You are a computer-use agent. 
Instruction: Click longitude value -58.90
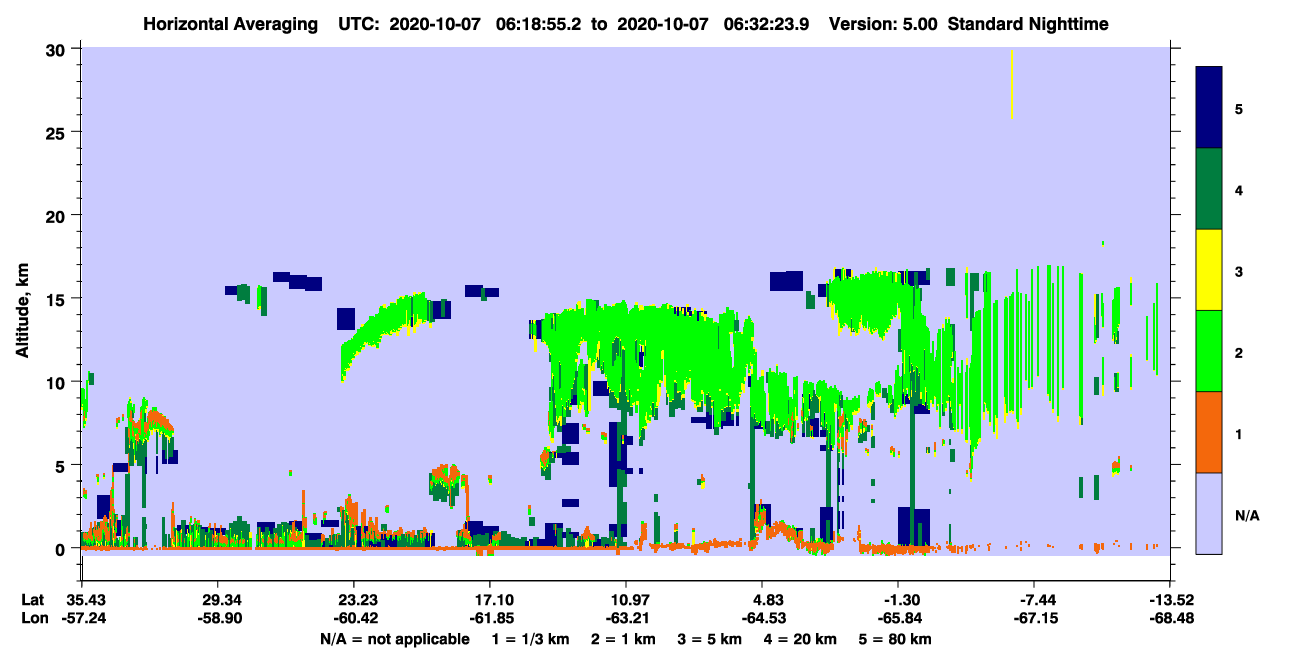pos(218,618)
